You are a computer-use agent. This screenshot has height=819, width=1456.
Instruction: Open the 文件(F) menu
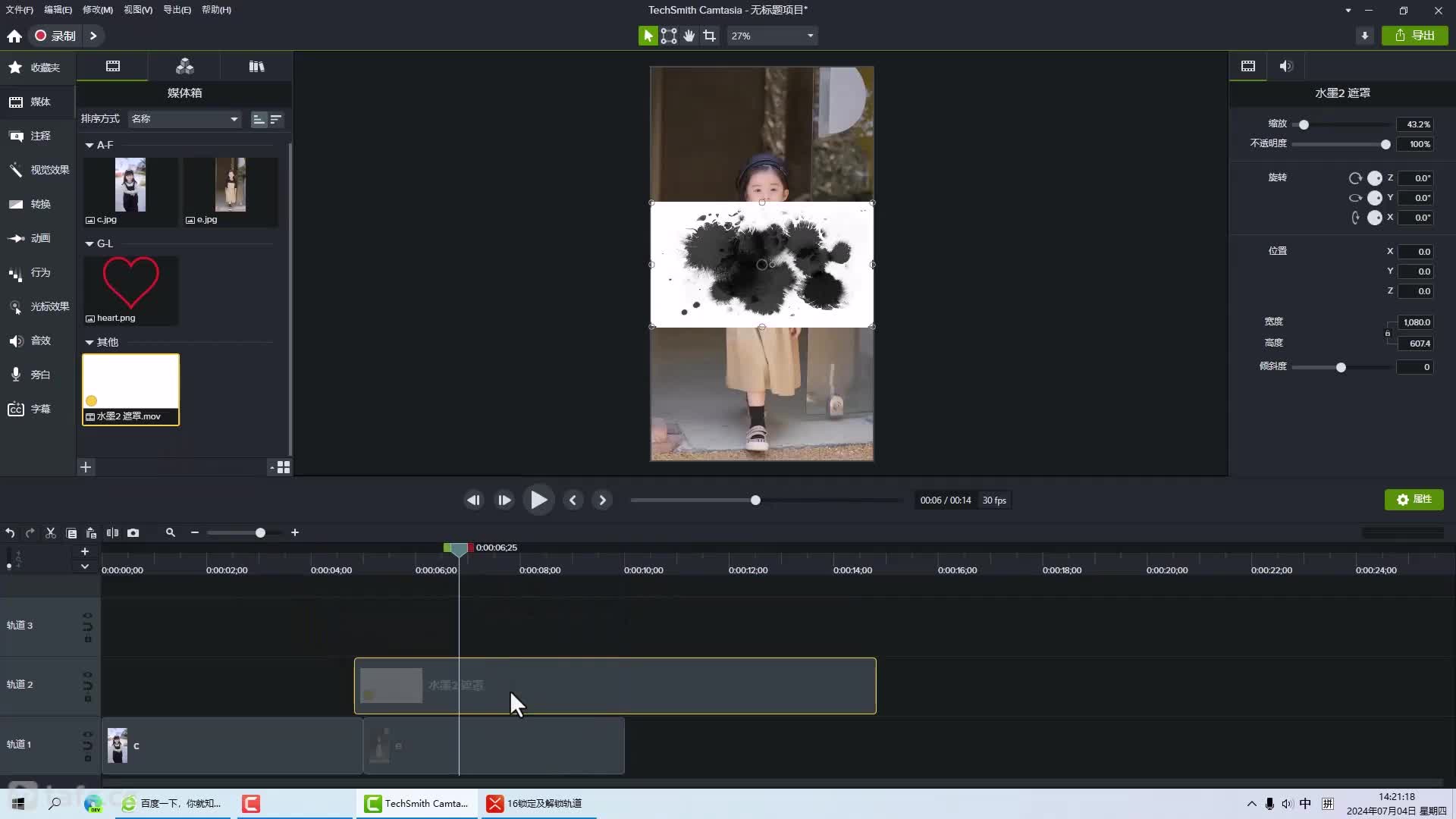click(x=20, y=10)
